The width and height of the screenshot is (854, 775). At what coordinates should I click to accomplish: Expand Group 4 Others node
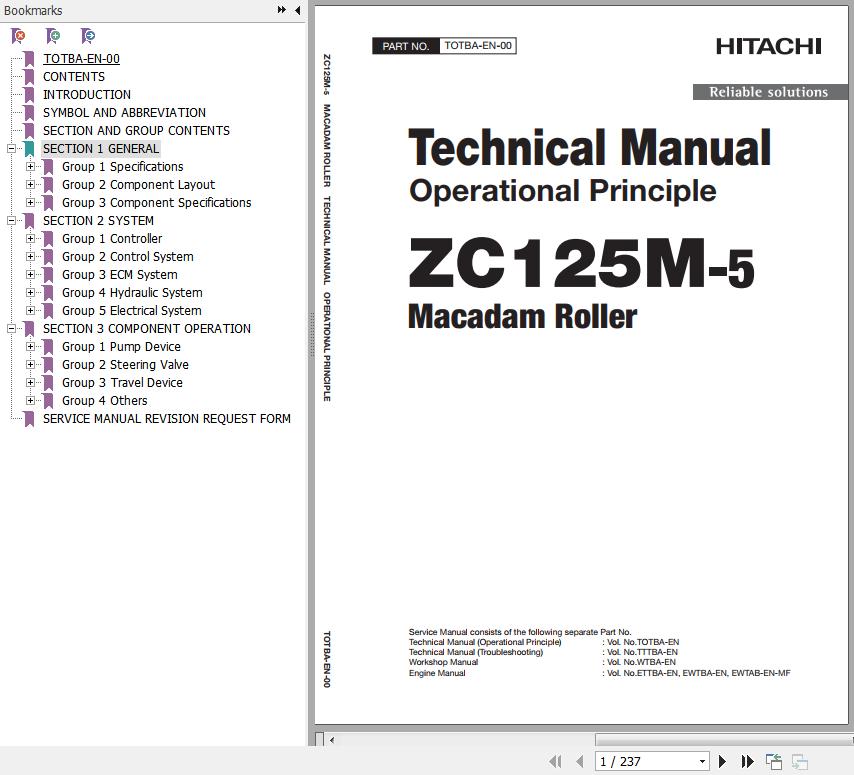[30, 400]
